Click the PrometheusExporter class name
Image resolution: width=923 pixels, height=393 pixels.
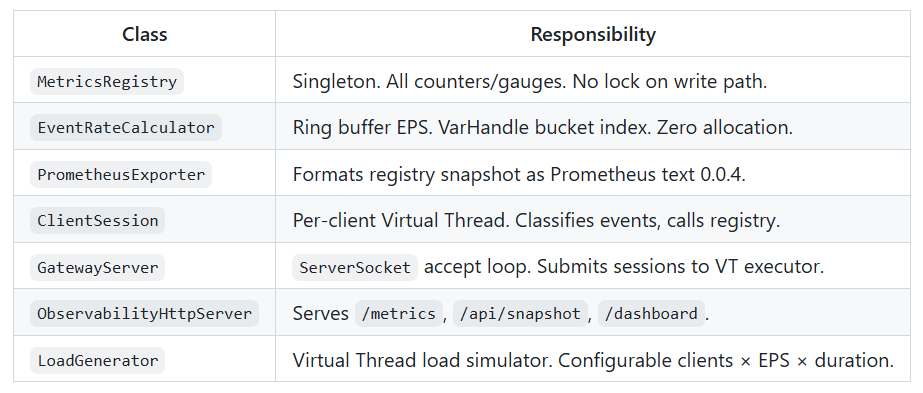point(121,174)
